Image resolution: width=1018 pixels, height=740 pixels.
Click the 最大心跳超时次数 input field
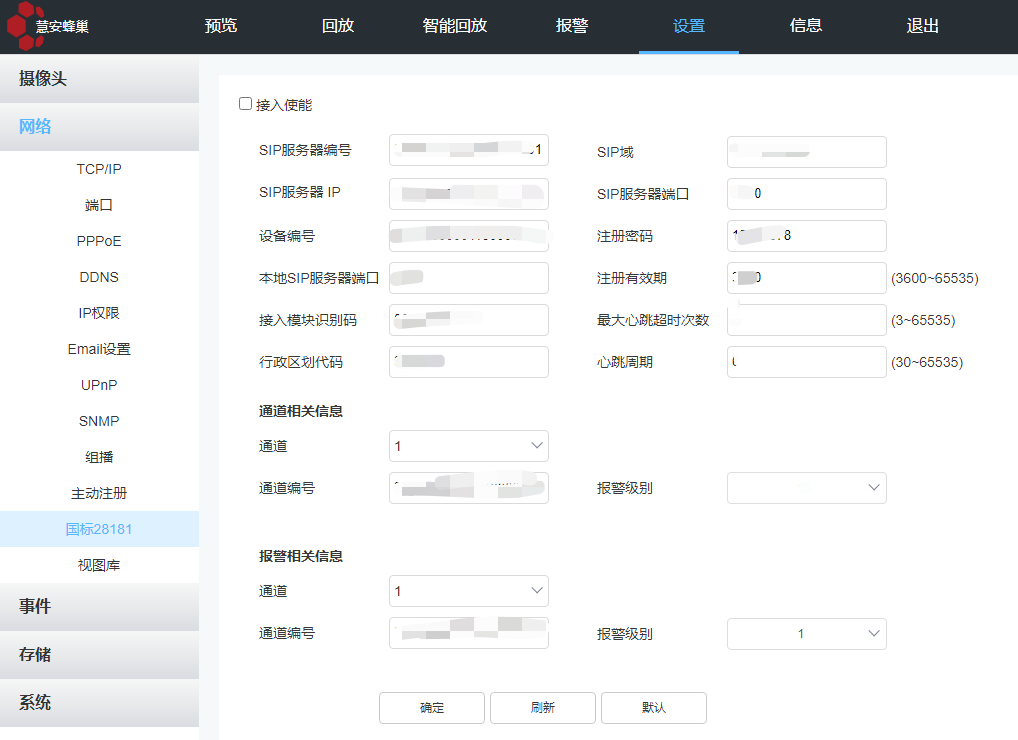pyautogui.click(x=806, y=320)
